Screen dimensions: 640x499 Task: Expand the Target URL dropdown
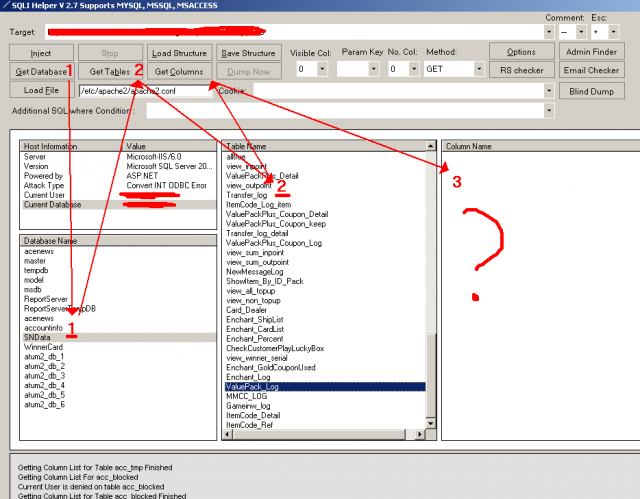pos(549,31)
